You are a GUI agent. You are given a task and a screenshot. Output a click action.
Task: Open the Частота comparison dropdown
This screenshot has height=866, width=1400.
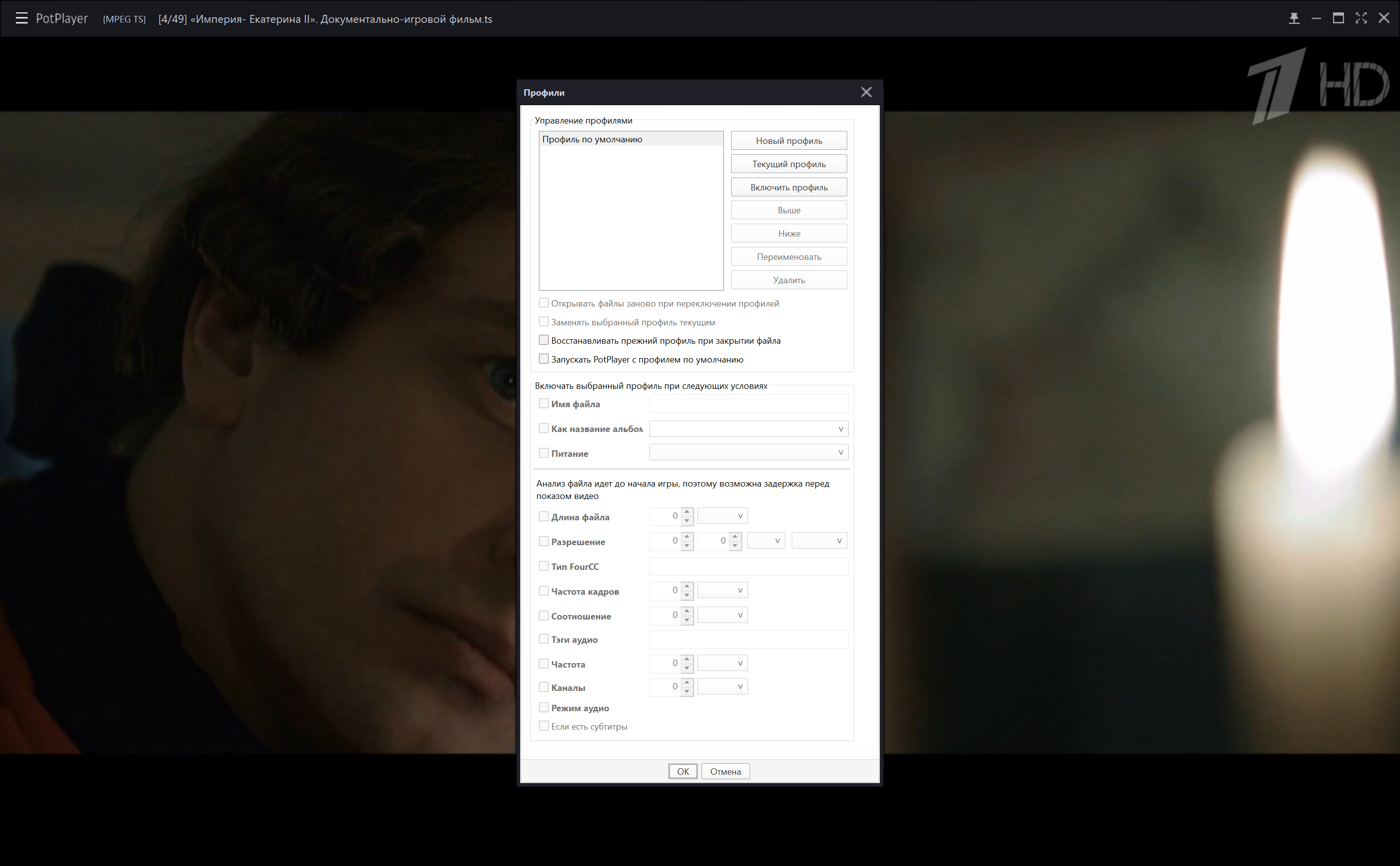[x=722, y=663]
